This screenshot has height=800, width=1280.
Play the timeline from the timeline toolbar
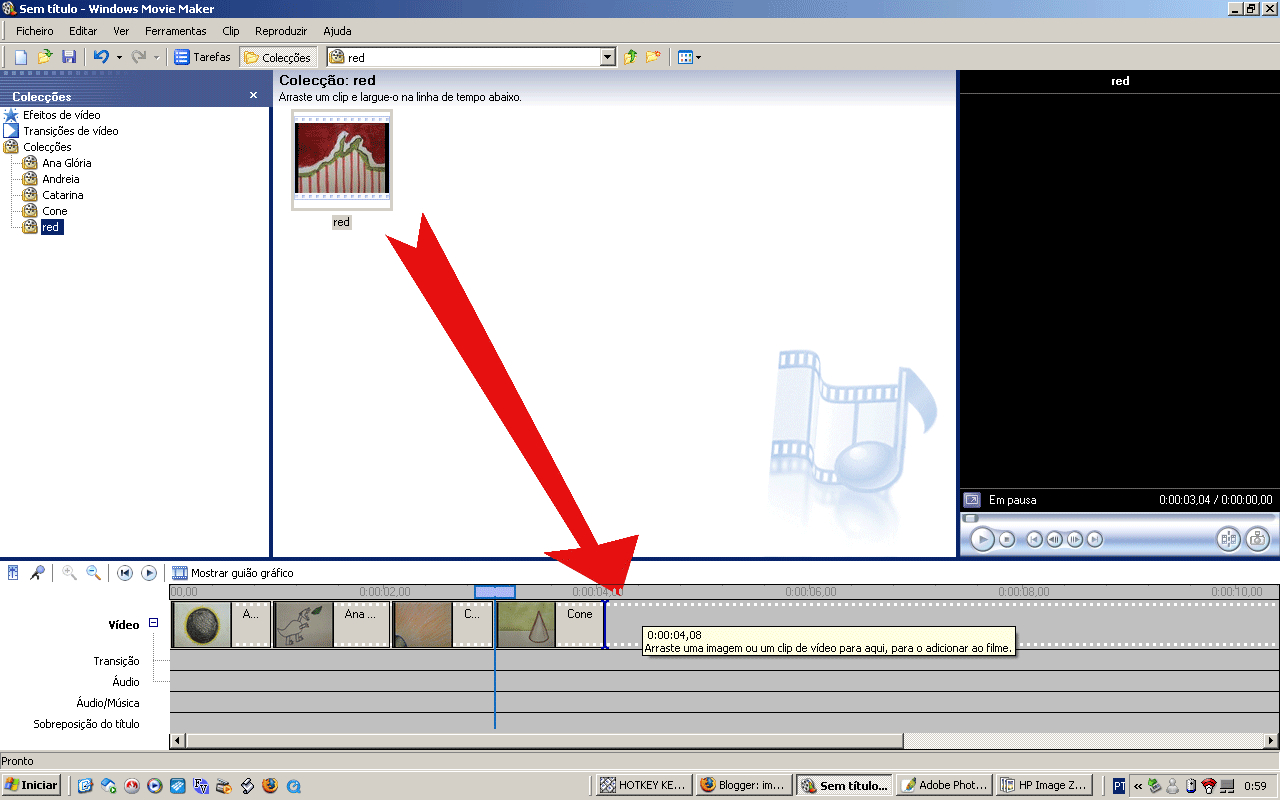pyautogui.click(x=149, y=573)
